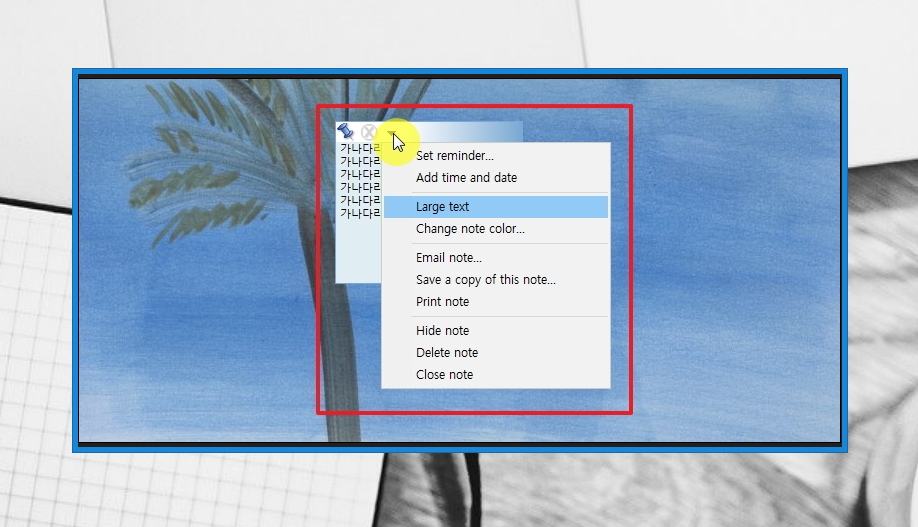This screenshot has height=527, width=918.
Task: Open Change note color...
Action: (496, 229)
